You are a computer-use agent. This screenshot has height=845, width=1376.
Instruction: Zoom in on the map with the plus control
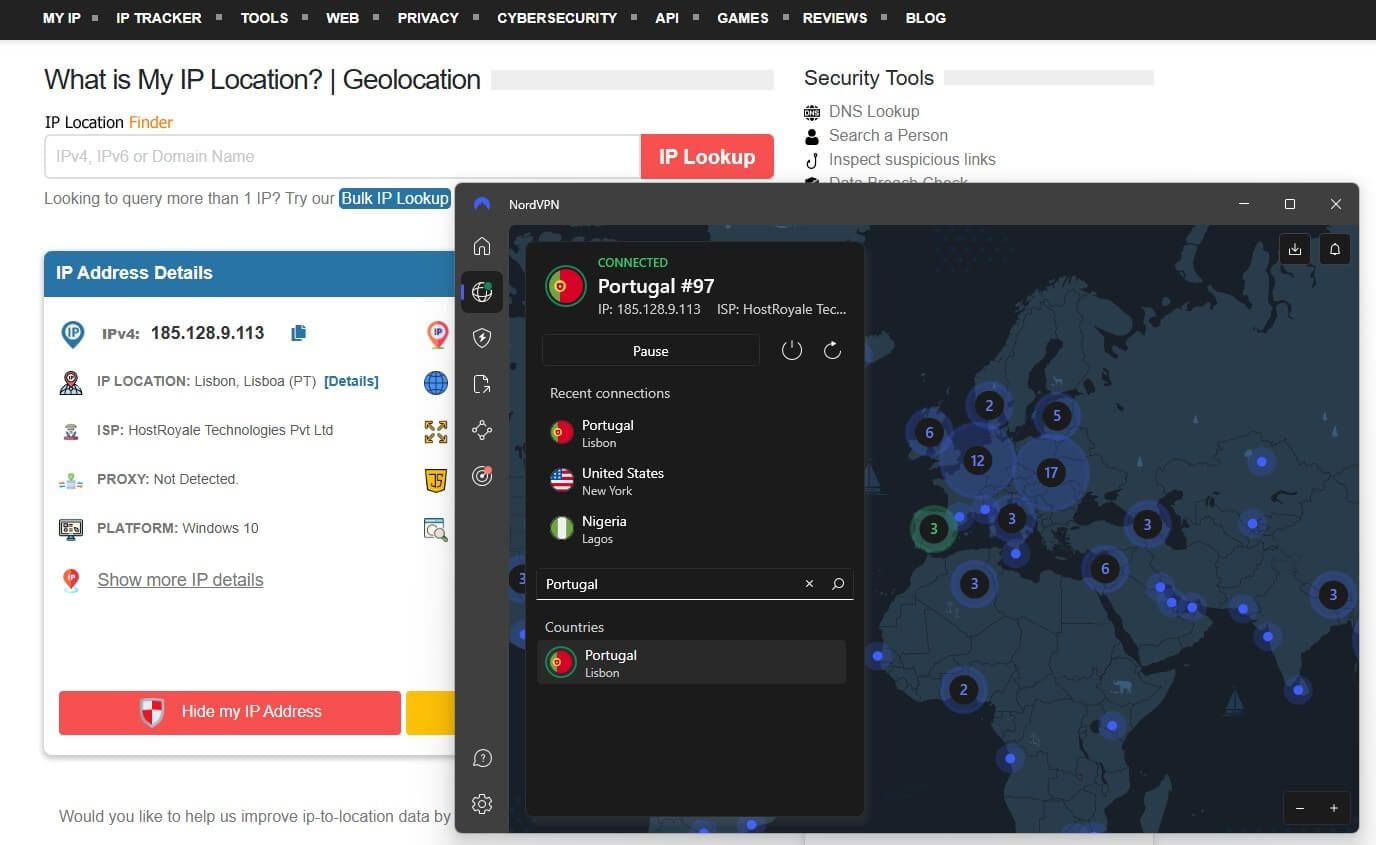(x=1333, y=808)
